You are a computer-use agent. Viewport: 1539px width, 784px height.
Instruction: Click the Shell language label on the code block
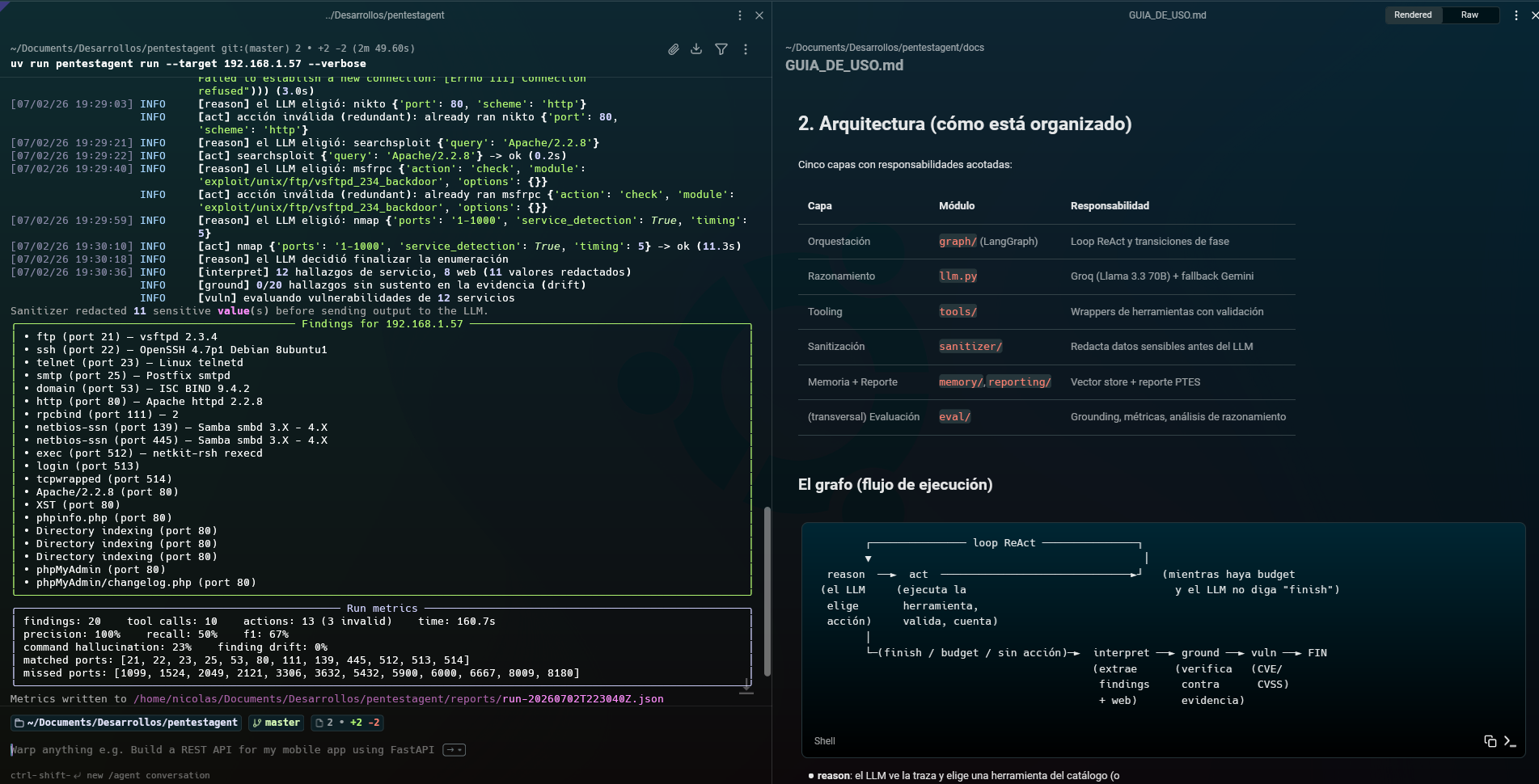coord(824,741)
